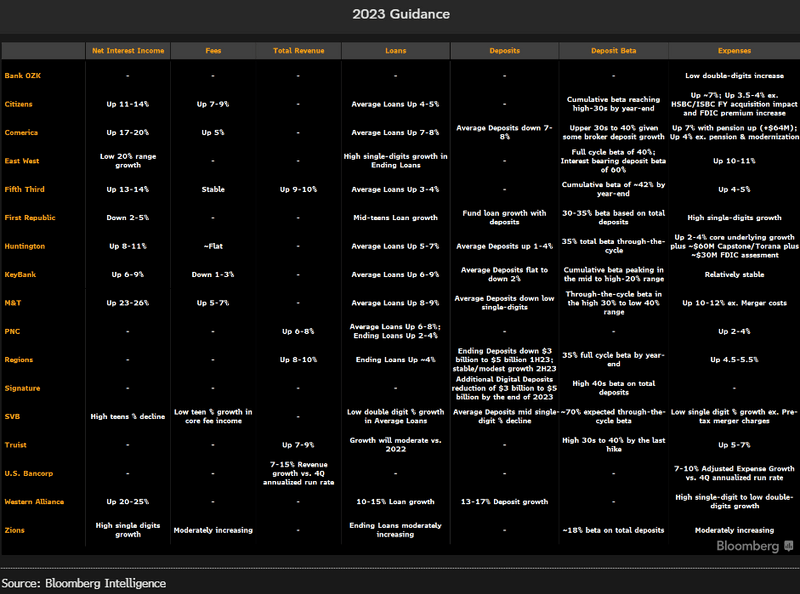This screenshot has height=594, width=800.
Task: Select Regions' "Up 8-10%" total revenue cell
Action: point(298,360)
